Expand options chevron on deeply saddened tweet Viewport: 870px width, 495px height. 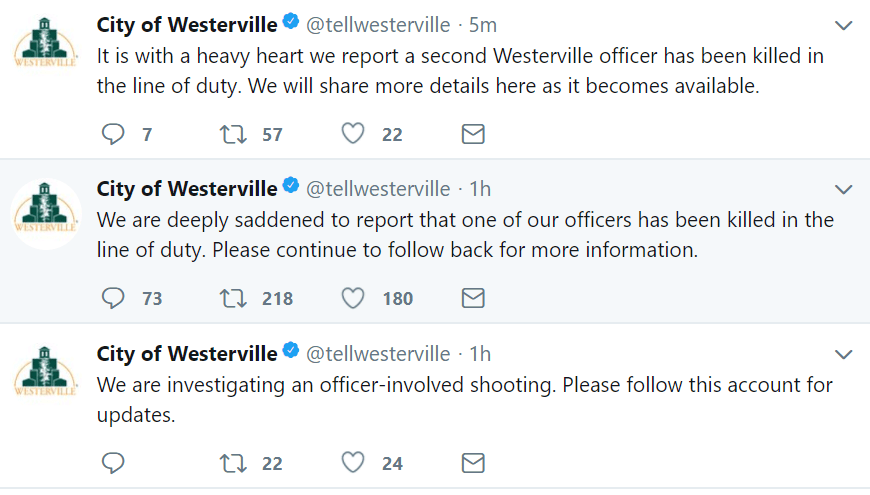tap(843, 190)
